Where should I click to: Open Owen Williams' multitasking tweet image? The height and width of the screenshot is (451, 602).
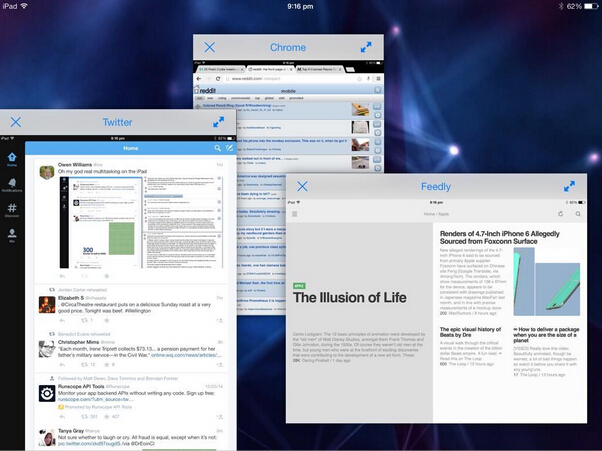[141, 222]
